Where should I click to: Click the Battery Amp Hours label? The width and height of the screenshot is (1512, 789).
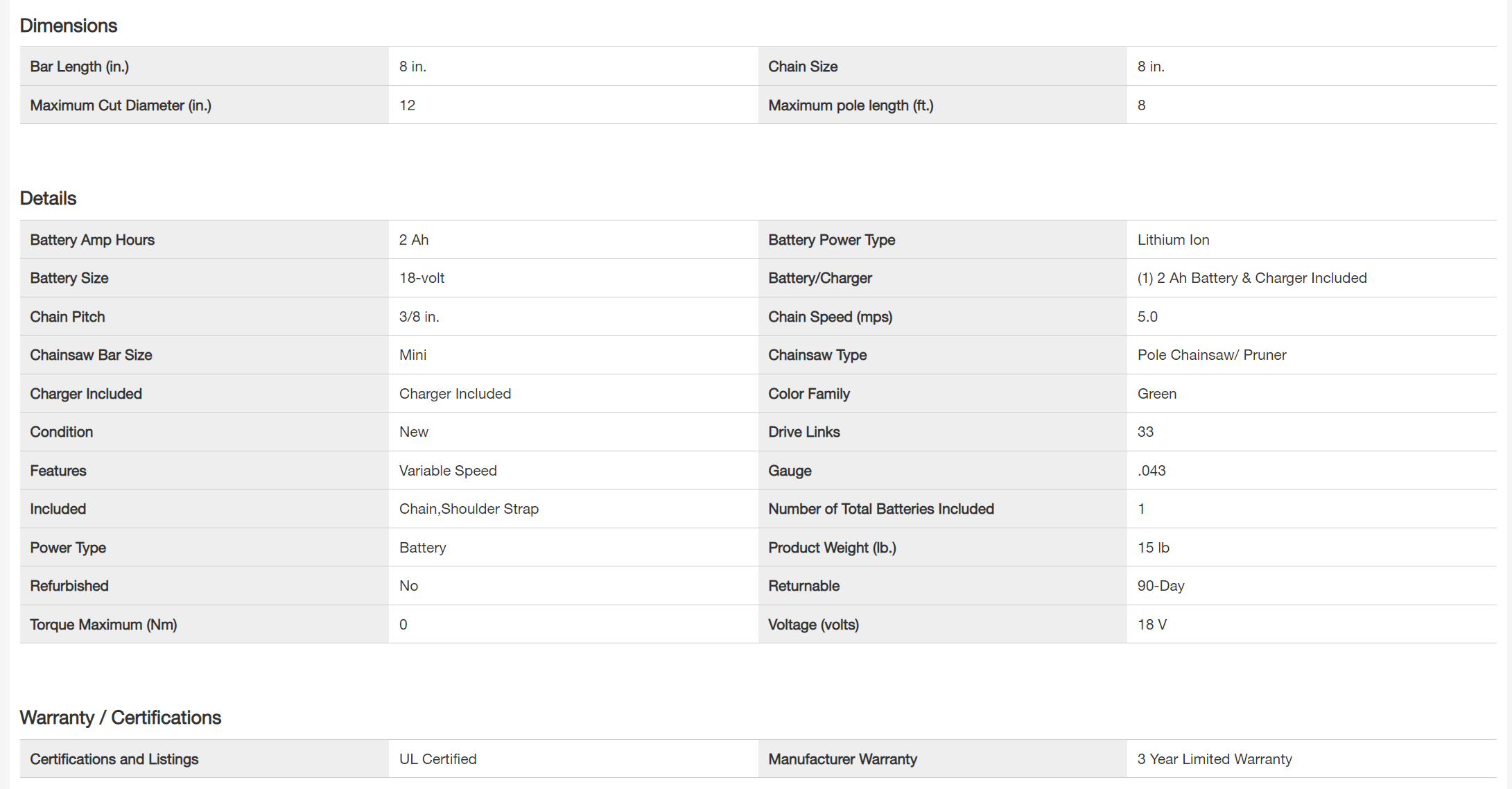(x=92, y=240)
